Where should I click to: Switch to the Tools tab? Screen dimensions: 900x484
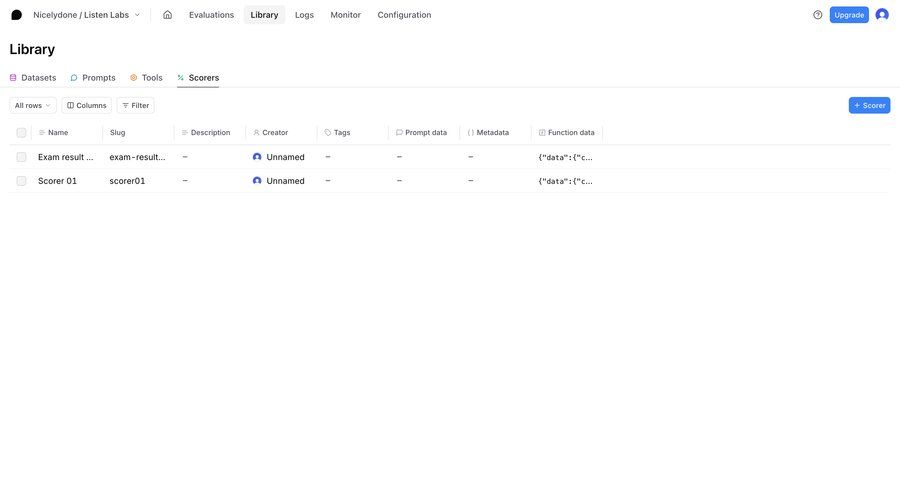coord(146,78)
